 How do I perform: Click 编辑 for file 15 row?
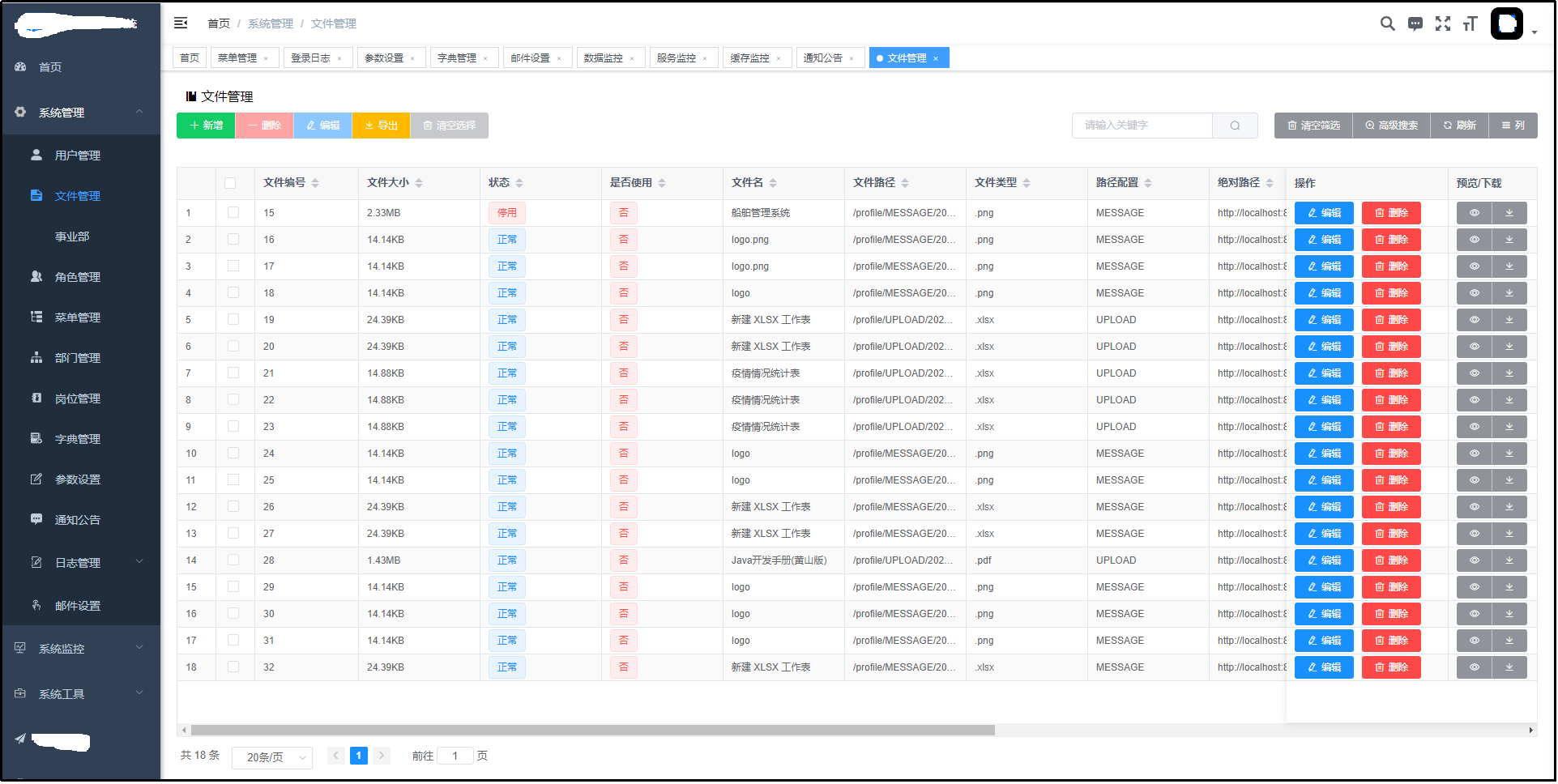point(1324,213)
